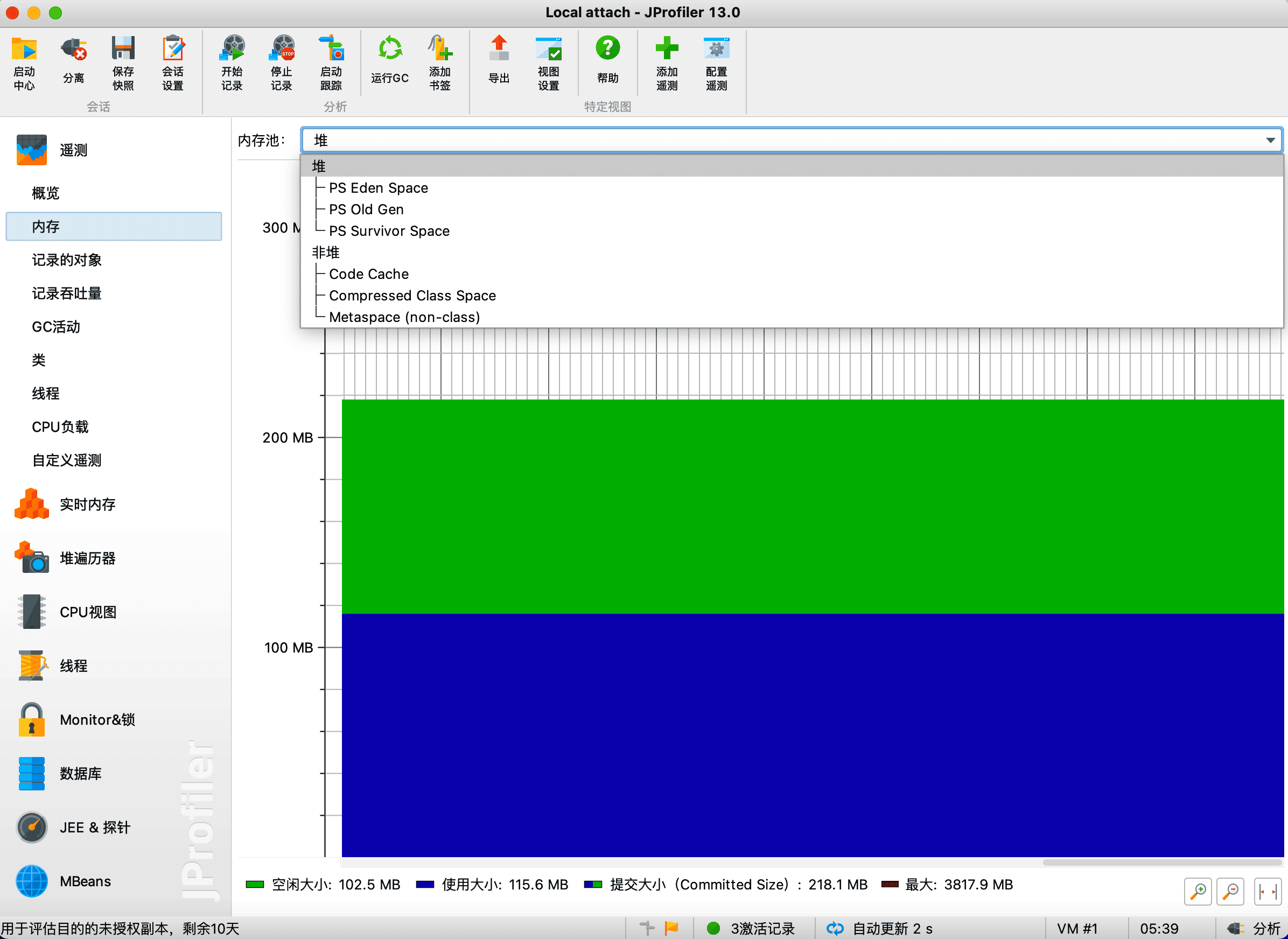Click the 3激活记录 green status indicator

713,928
